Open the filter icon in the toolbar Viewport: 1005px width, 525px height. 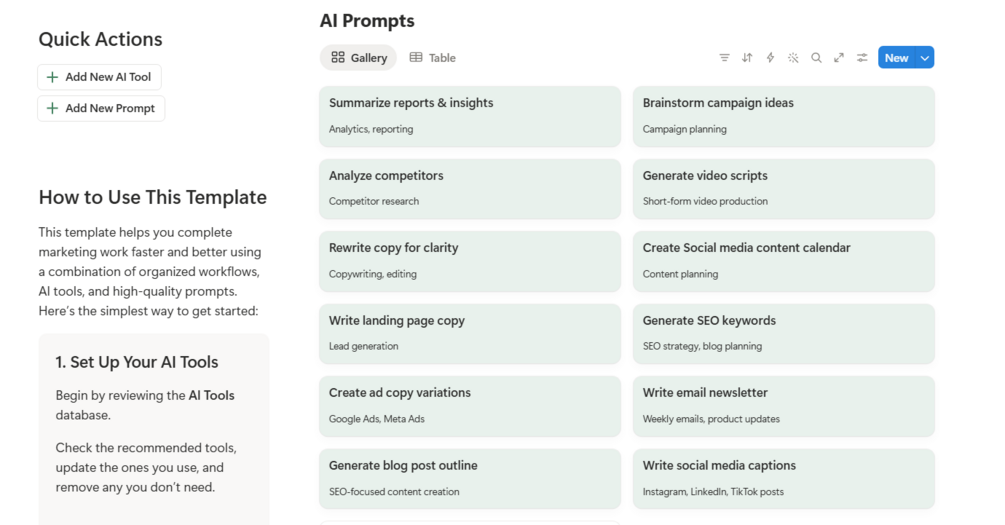click(724, 58)
